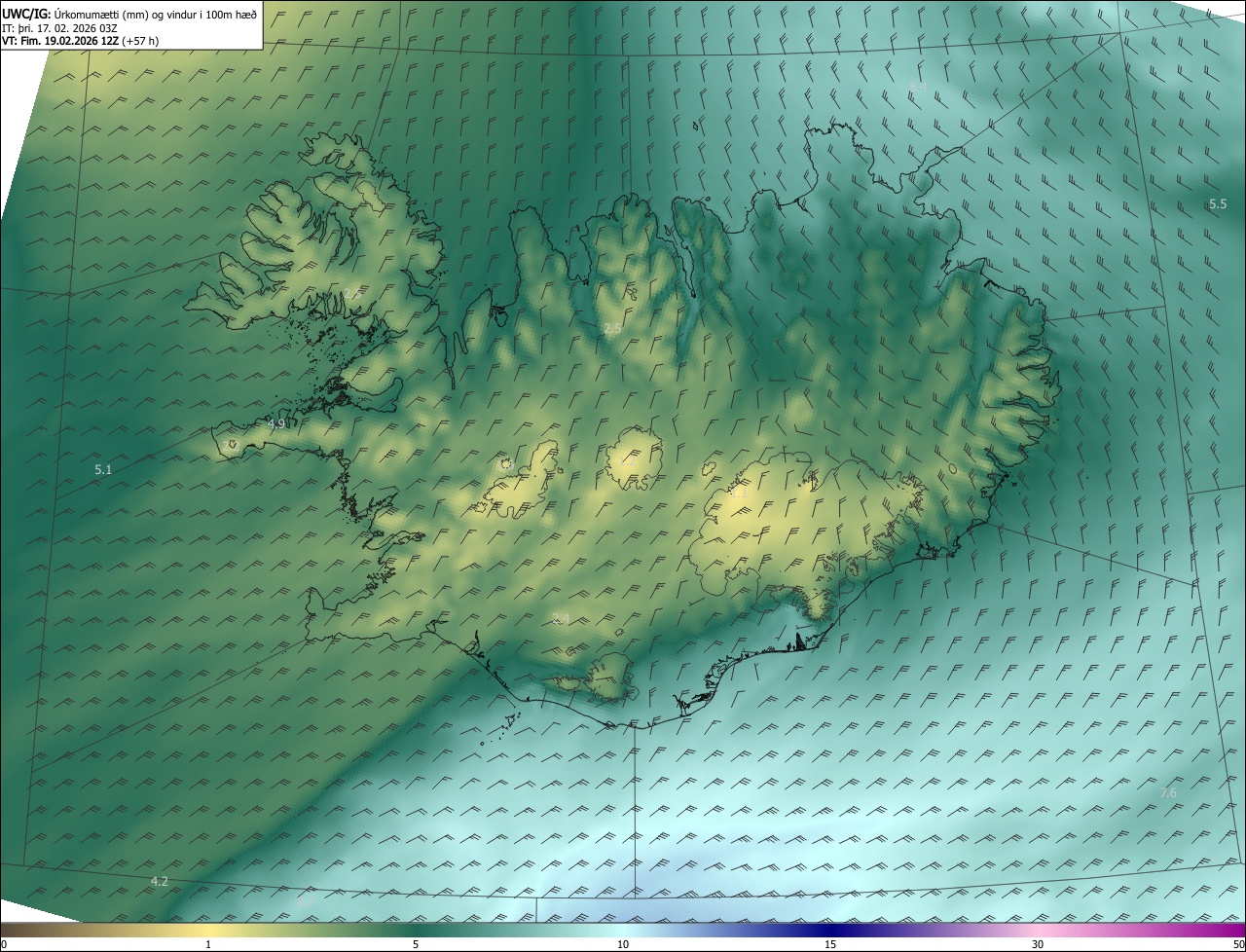Click the 'IT: þri. 17. 02. 2026 03Z' line
The height and width of the screenshot is (952, 1246).
pyautogui.click(x=58, y=28)
